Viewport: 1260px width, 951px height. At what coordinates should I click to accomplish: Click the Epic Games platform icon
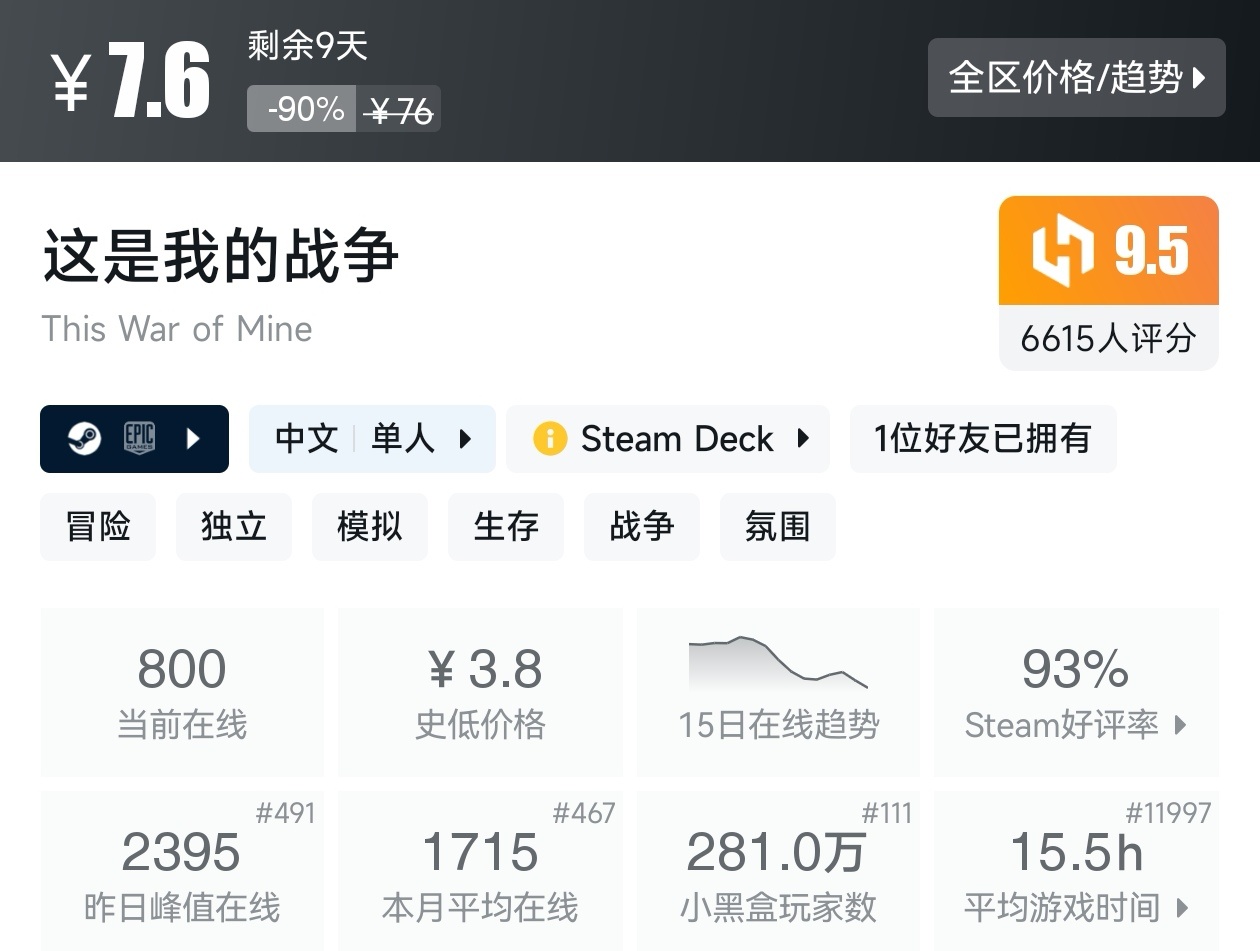[139, 438]
